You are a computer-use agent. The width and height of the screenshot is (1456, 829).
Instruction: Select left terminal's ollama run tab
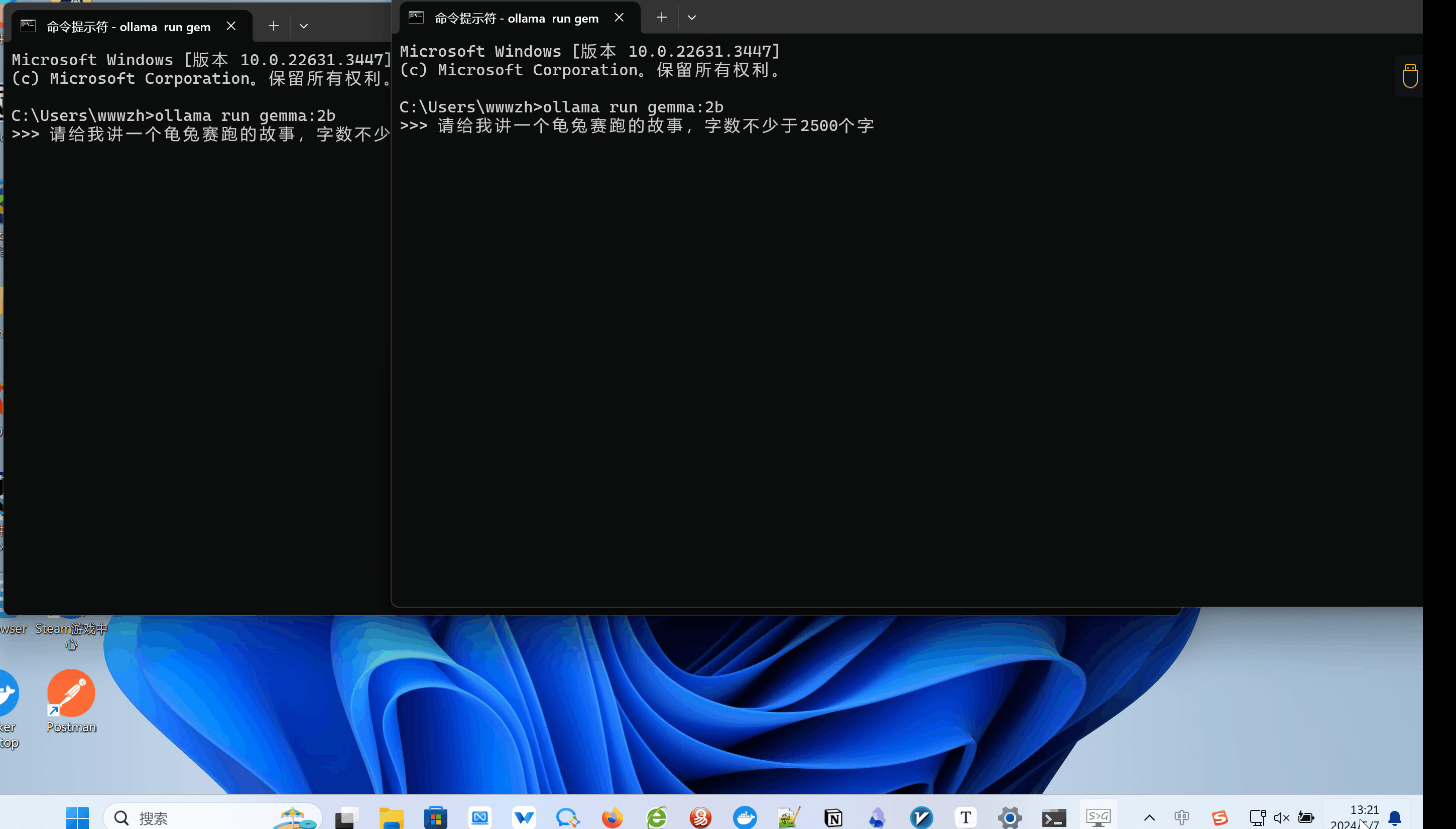128,27
